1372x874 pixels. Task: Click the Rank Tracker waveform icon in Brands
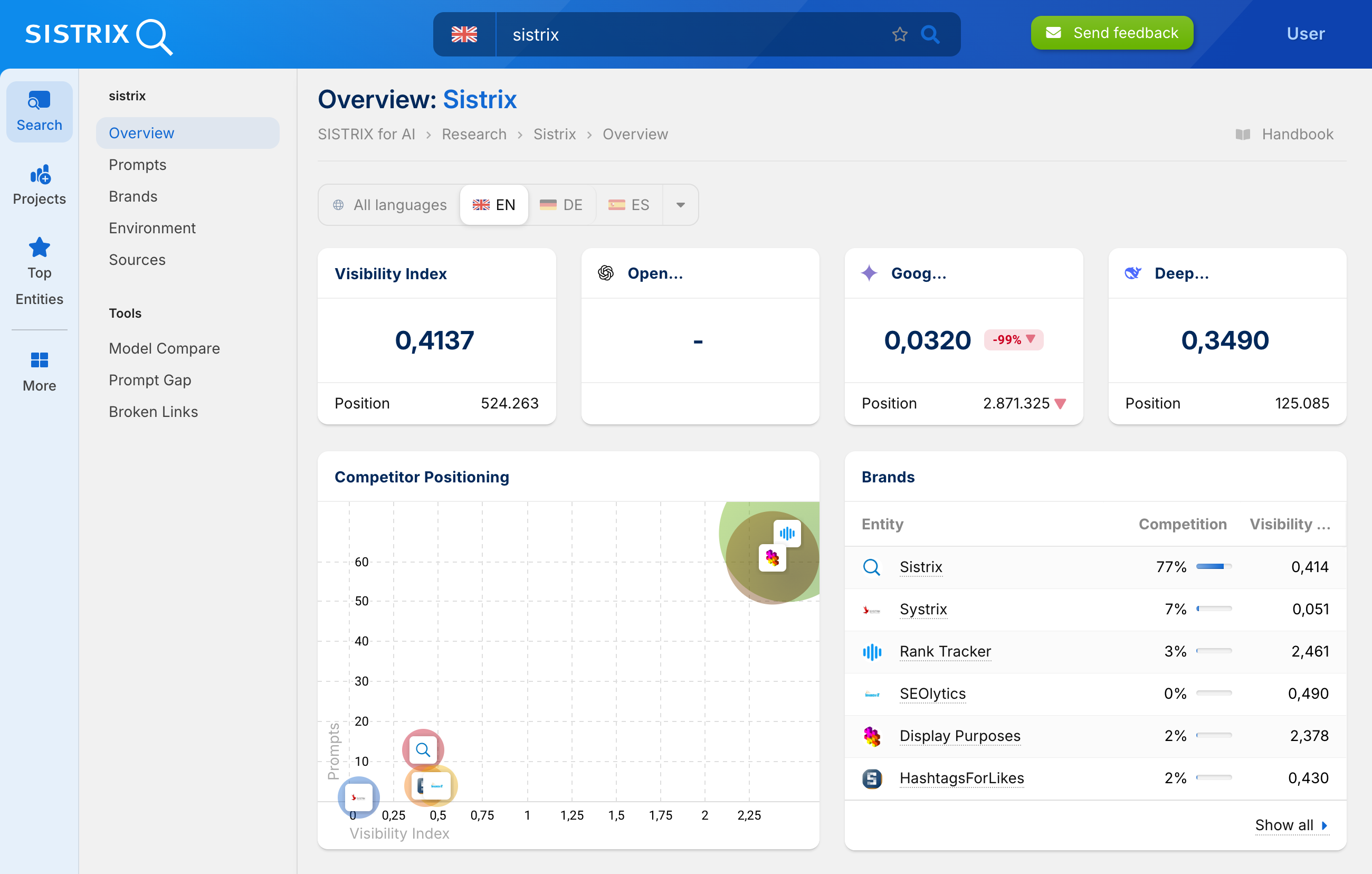[872, 652]
